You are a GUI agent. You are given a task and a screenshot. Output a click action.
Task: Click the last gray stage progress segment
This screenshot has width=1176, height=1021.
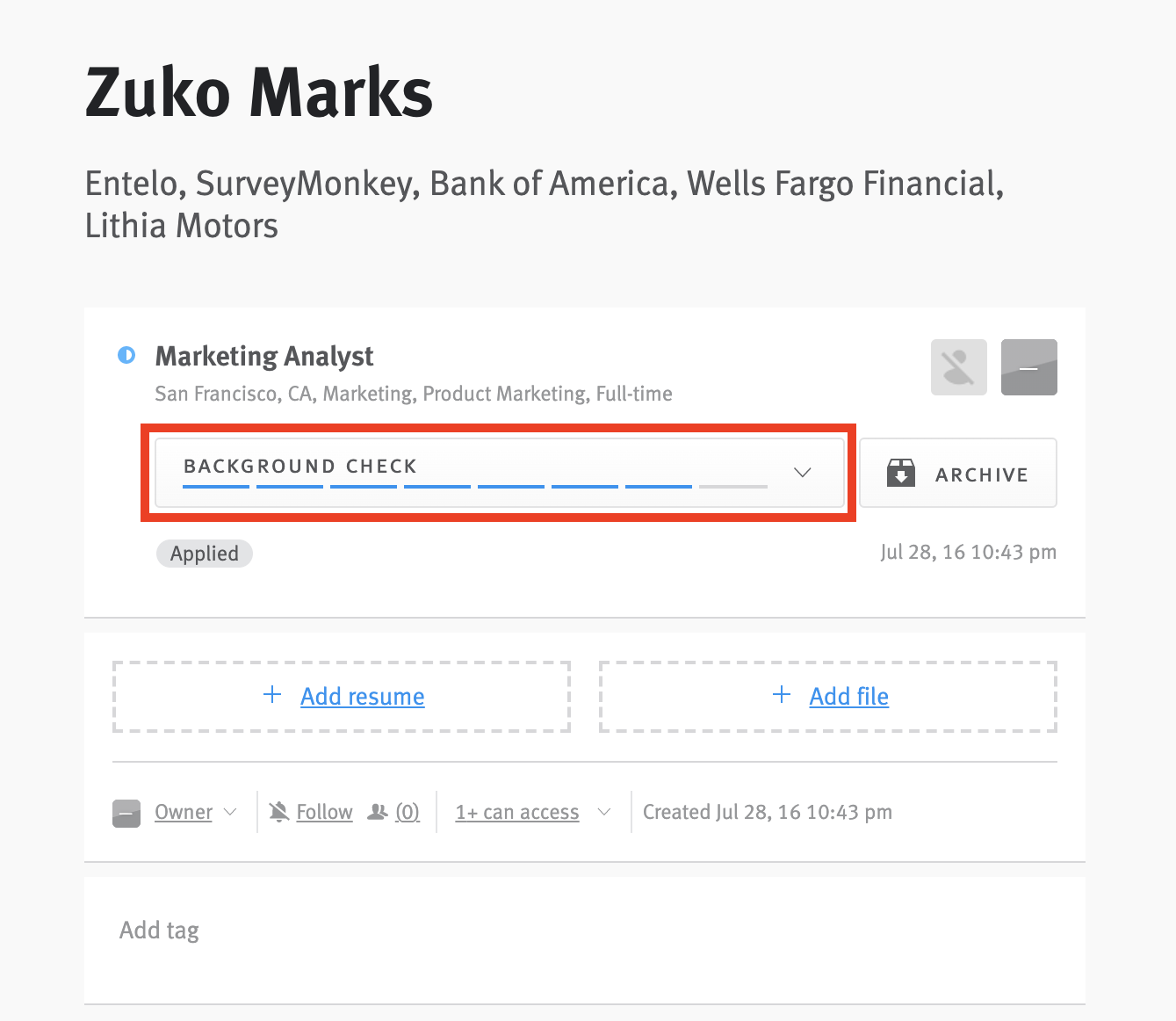(732, 486)
